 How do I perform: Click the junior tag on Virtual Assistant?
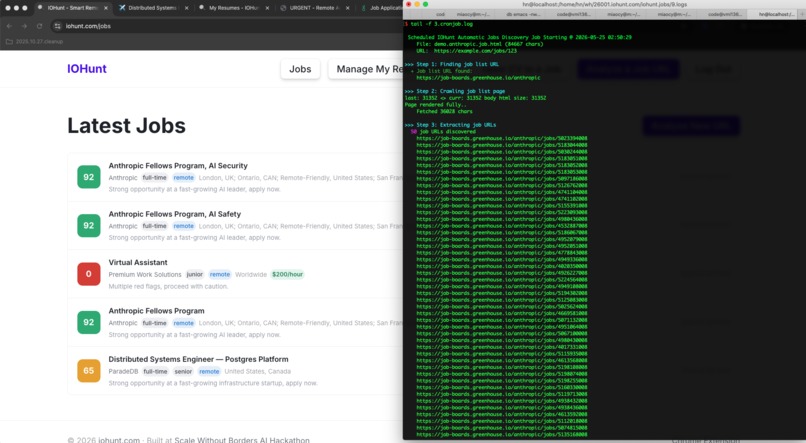195,274
